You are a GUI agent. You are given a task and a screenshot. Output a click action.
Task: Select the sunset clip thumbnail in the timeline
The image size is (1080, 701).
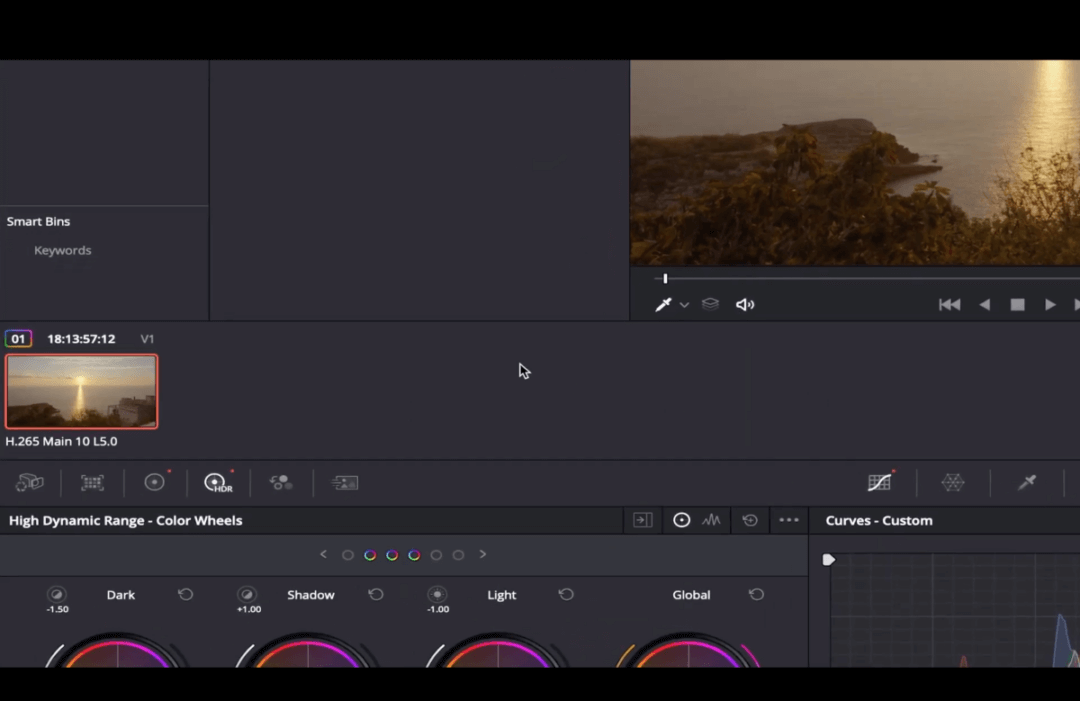tap(81, 391)
